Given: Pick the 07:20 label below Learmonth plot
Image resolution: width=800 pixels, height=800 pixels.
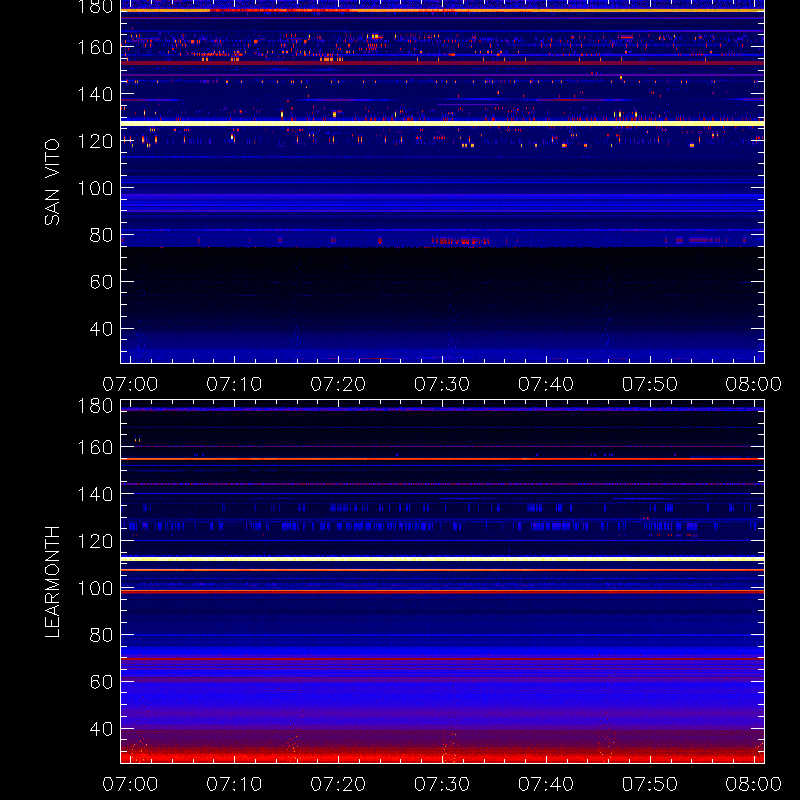Looking at the screenshot, I should click(338, 784).
